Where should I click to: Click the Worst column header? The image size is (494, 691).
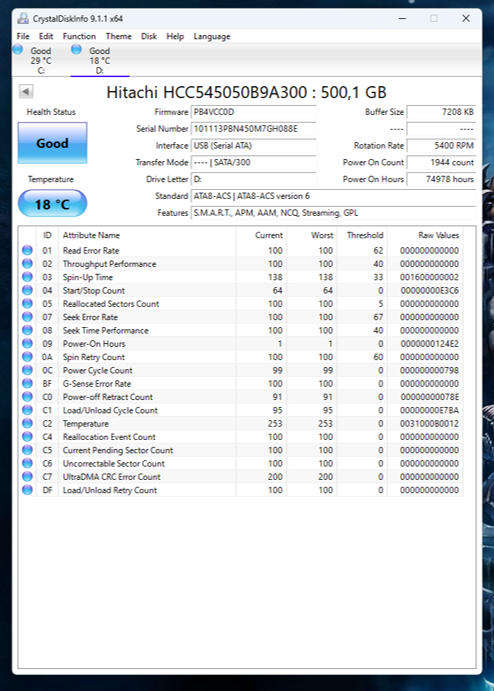(322, 235)
